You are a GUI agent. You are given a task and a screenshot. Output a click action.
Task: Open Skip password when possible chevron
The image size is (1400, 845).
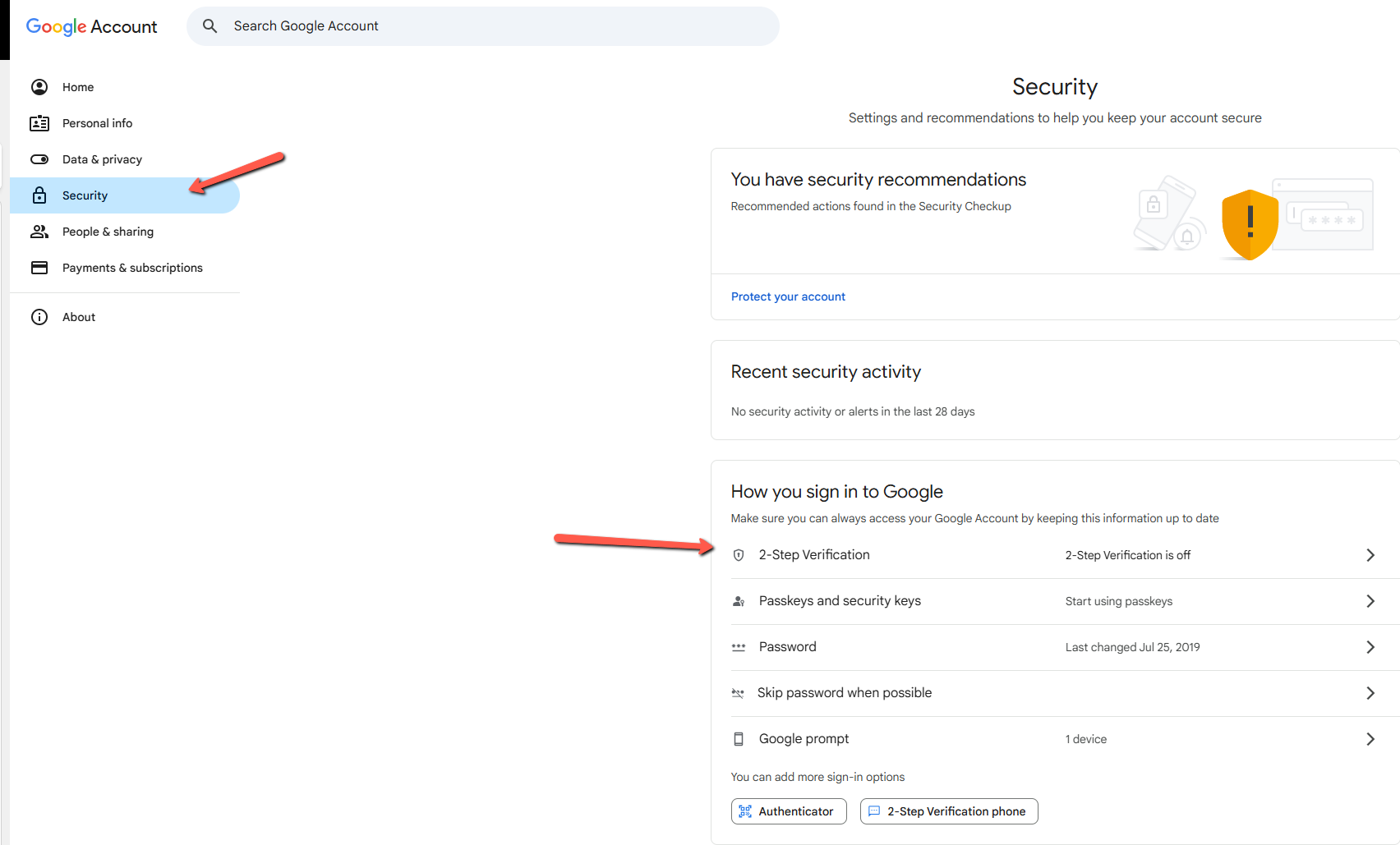(x=1370, y=693)
